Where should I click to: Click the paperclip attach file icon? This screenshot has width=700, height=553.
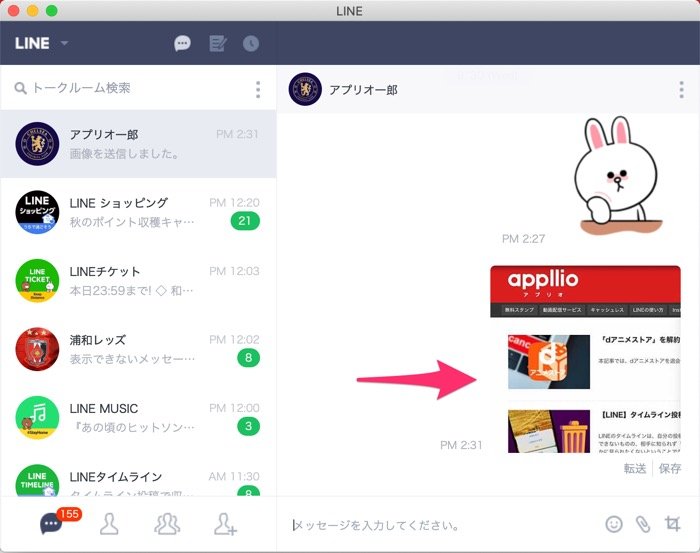coord(643,524)
